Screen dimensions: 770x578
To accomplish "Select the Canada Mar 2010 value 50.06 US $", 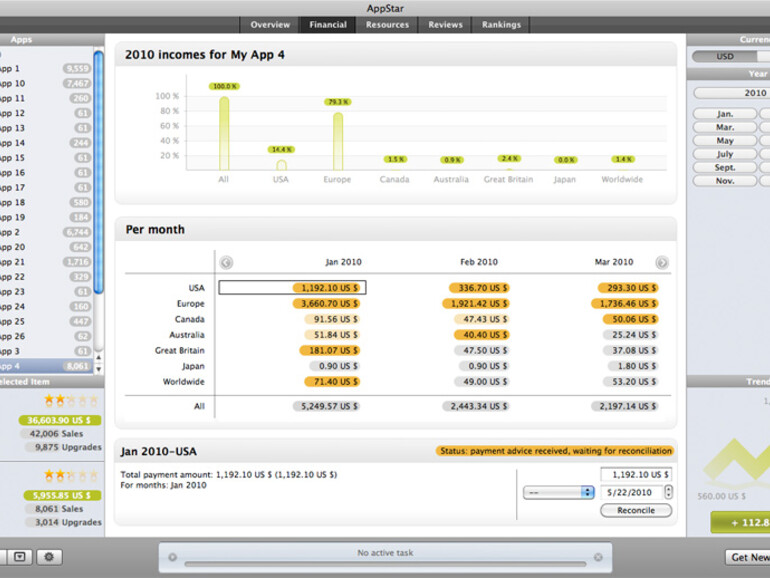I will (631, 319).
